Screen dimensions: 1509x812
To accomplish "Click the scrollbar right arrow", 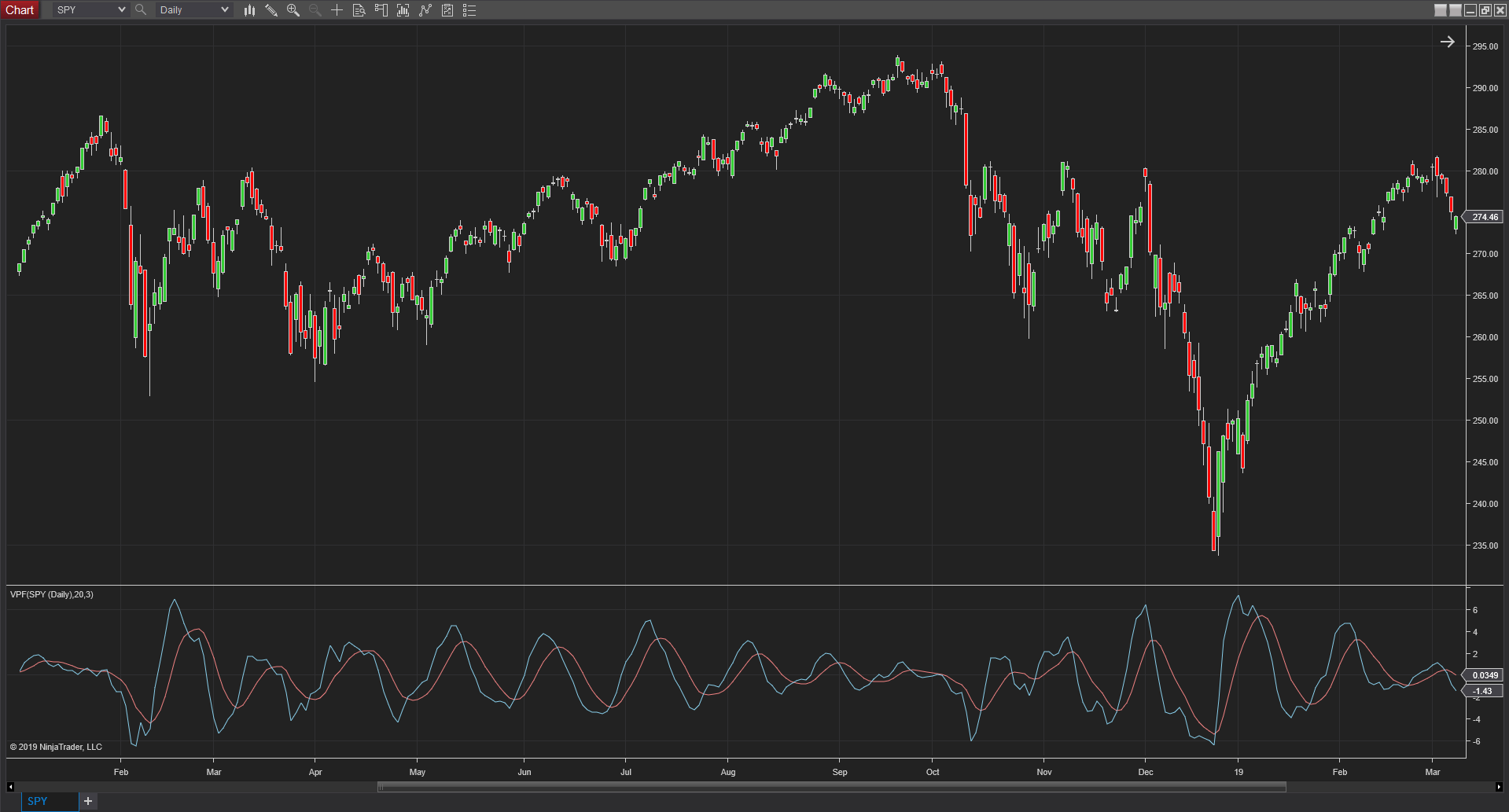I will [x=1499, y=787].
